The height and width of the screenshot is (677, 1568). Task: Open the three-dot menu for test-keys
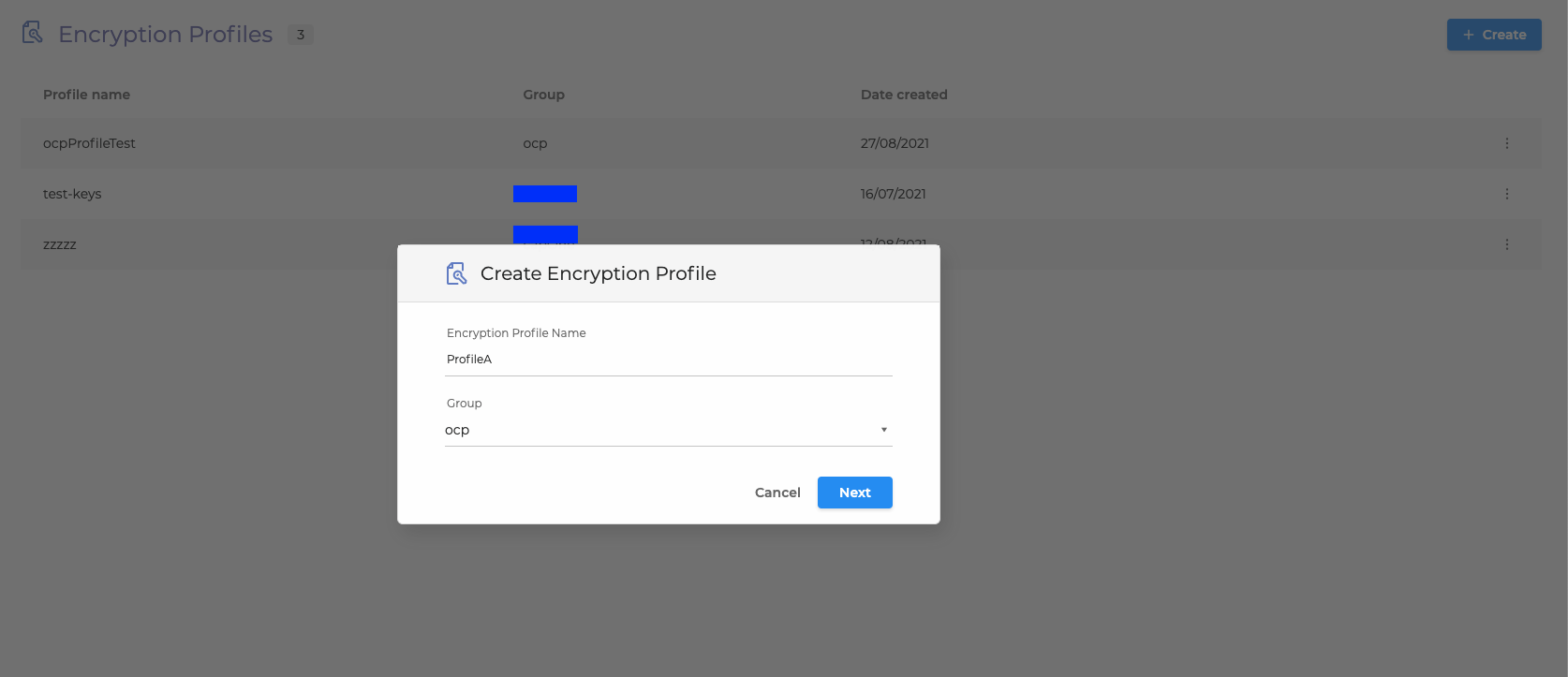[x=1506, y=194]
